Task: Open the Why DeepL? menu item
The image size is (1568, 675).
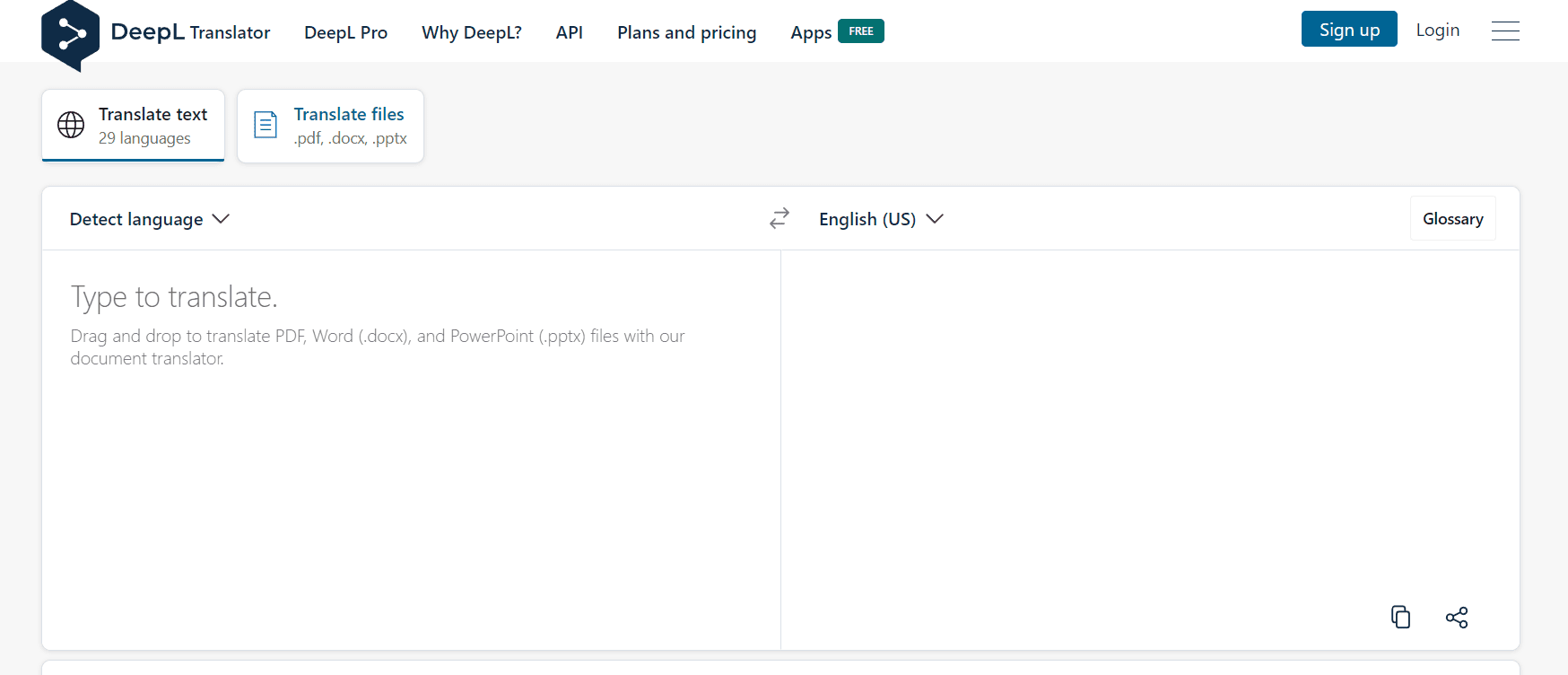Action: coord(472,32)
